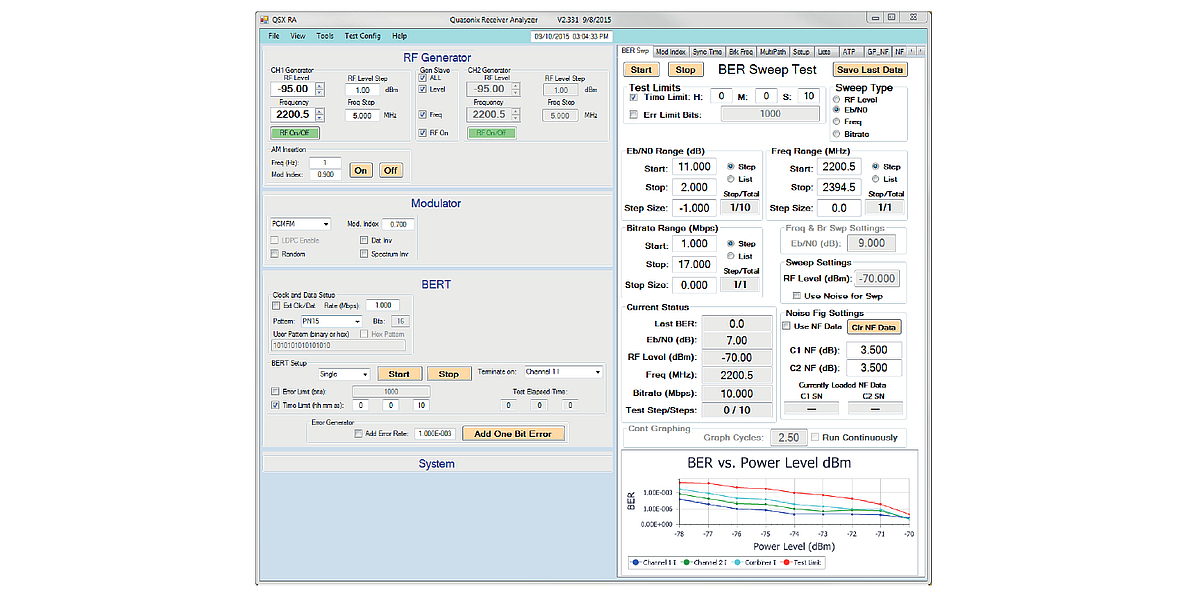
Task: Select Freq sweep type
Action: [837, 122]
